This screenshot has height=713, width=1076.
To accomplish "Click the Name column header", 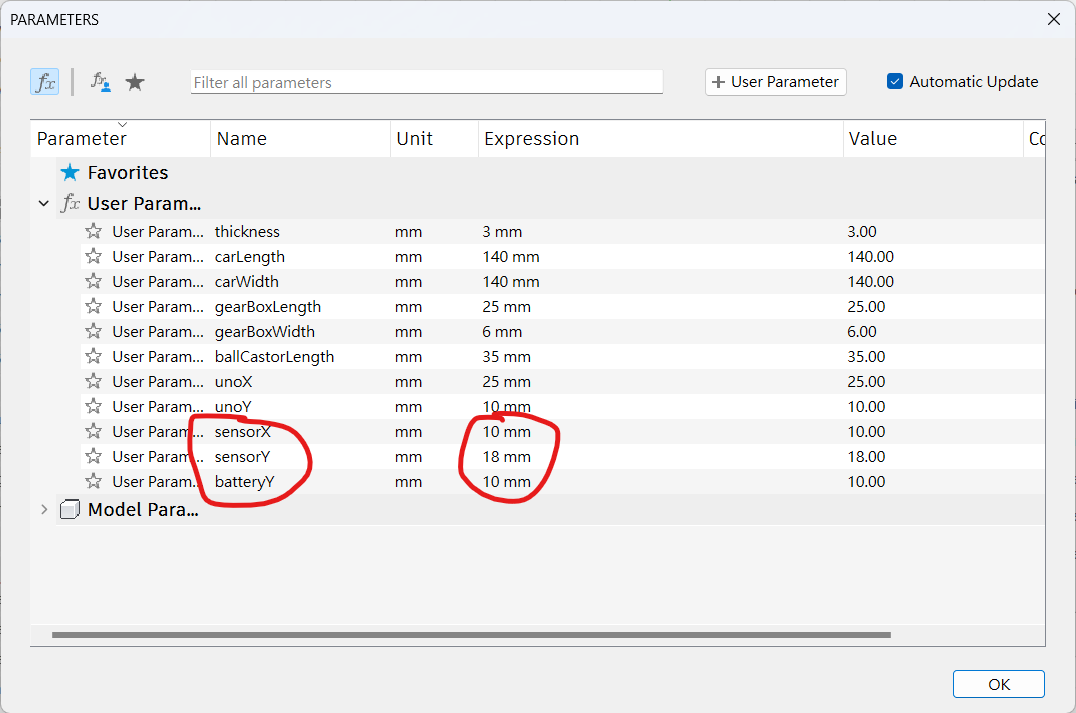I will [x=242, y=139].
